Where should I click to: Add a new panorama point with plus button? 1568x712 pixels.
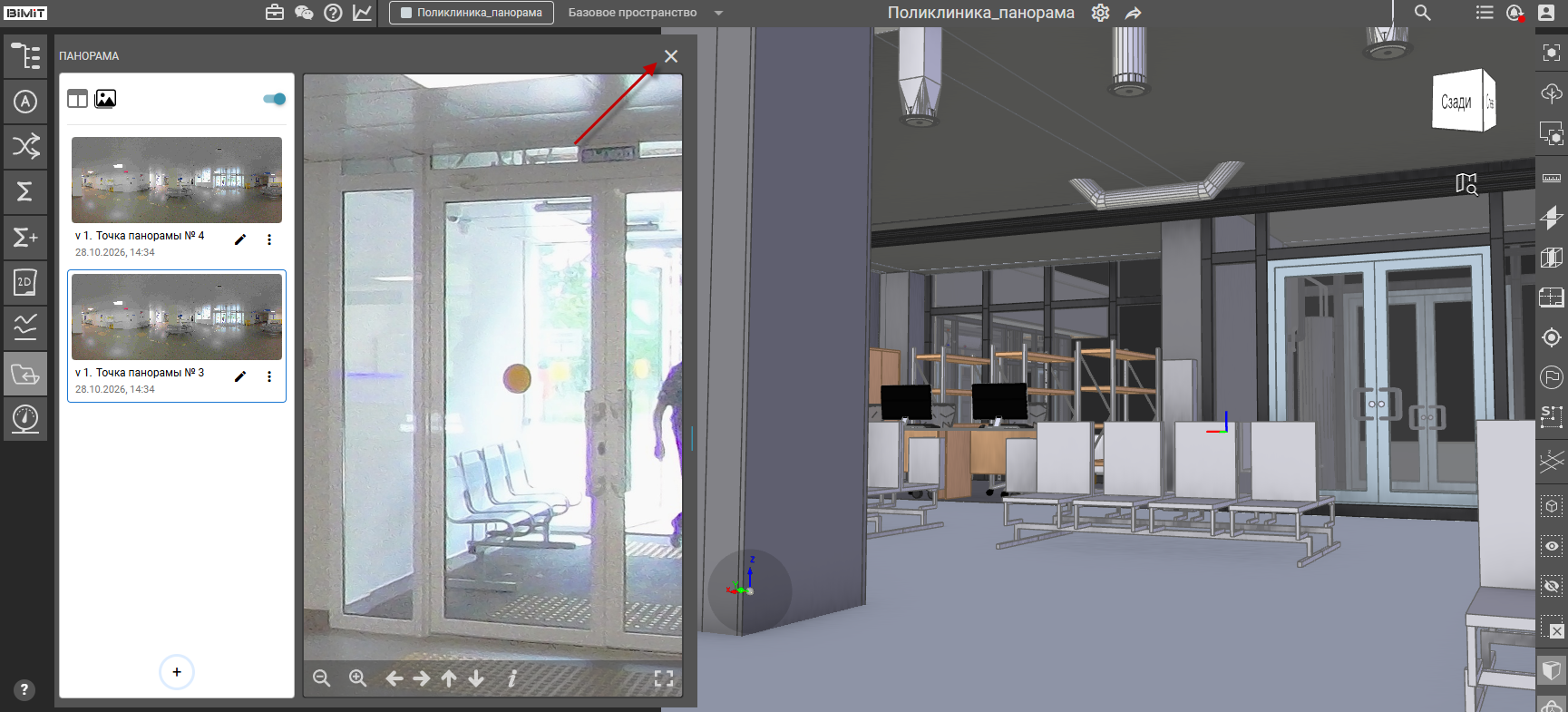[x=177, y=672]
